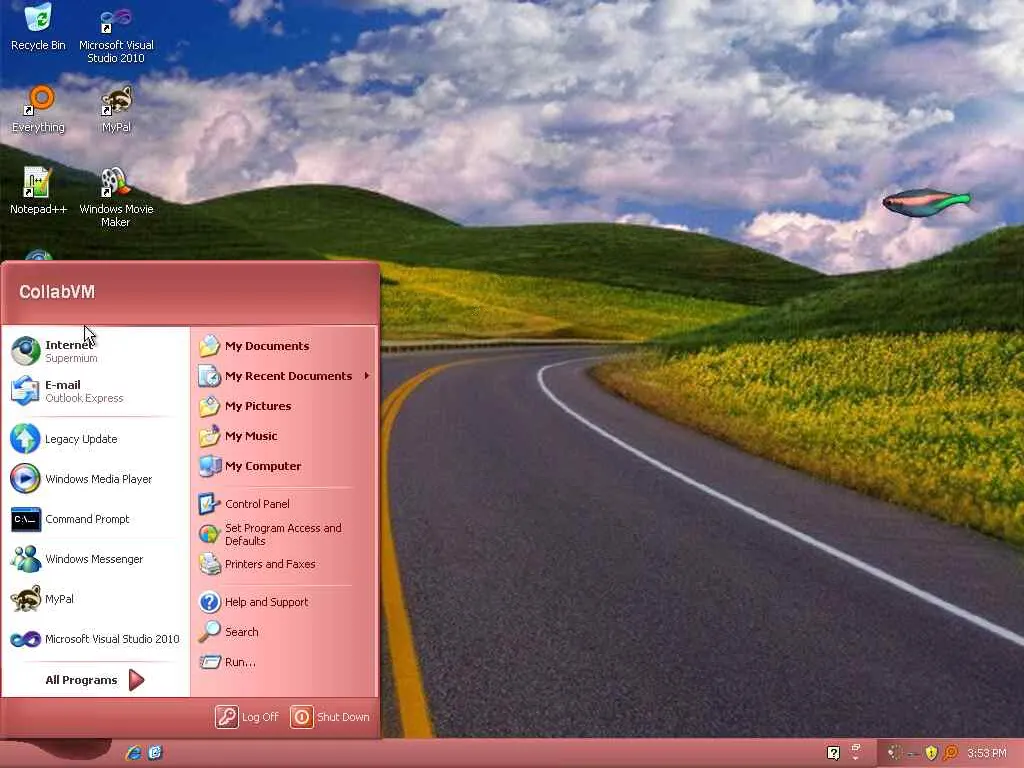This screenshot has height=768, width=1024.
Task: Click the yellow security shield tray icon
Action: 931,753
